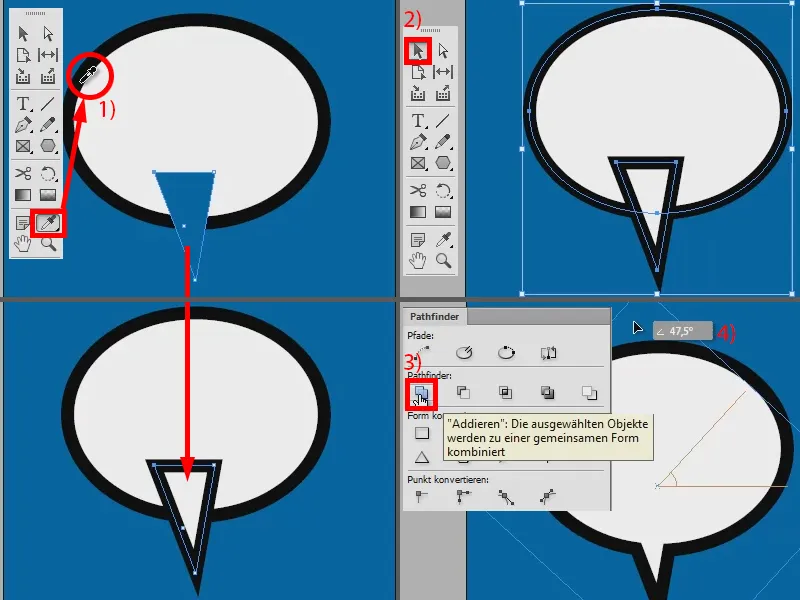Select the Eyedropper tool in the toolbar
Screen dimensions: 800x600
click(x=46, y=222)
